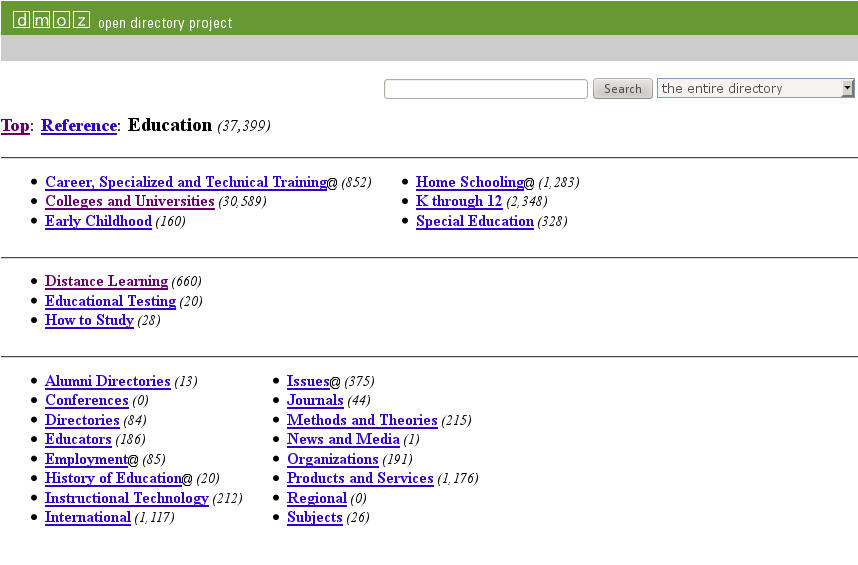Go to the Top breadcrumb link
858x565 pixels.
pyautogui.click(x=15, y=126)
